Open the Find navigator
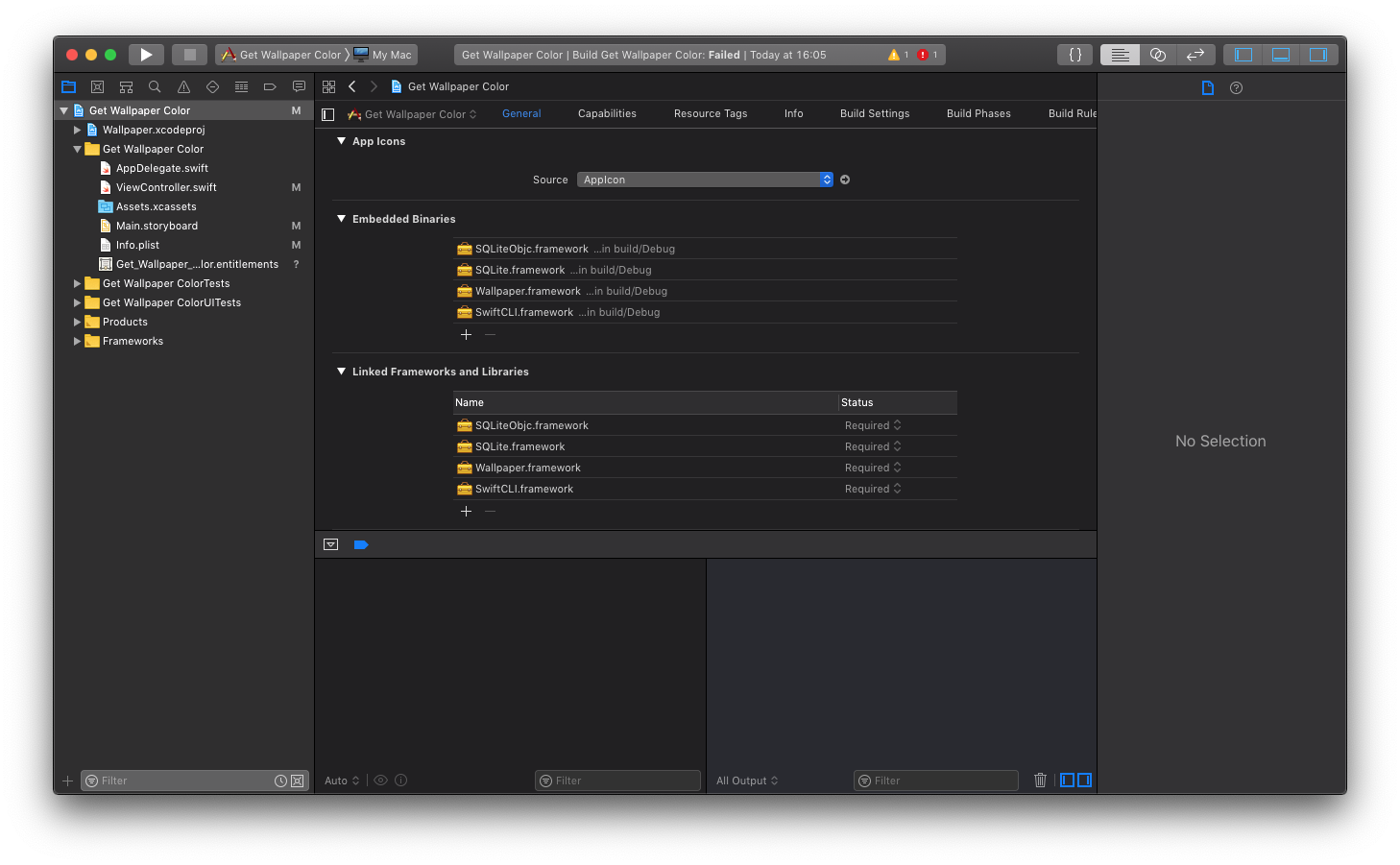This screenshot has width=1400, height=865. (x=155, y=86)
